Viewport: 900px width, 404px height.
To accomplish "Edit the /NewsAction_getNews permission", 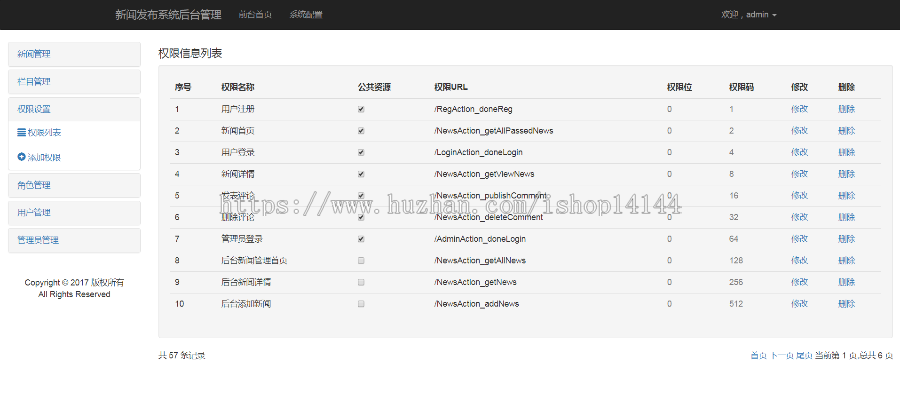I will pos(800,282).
